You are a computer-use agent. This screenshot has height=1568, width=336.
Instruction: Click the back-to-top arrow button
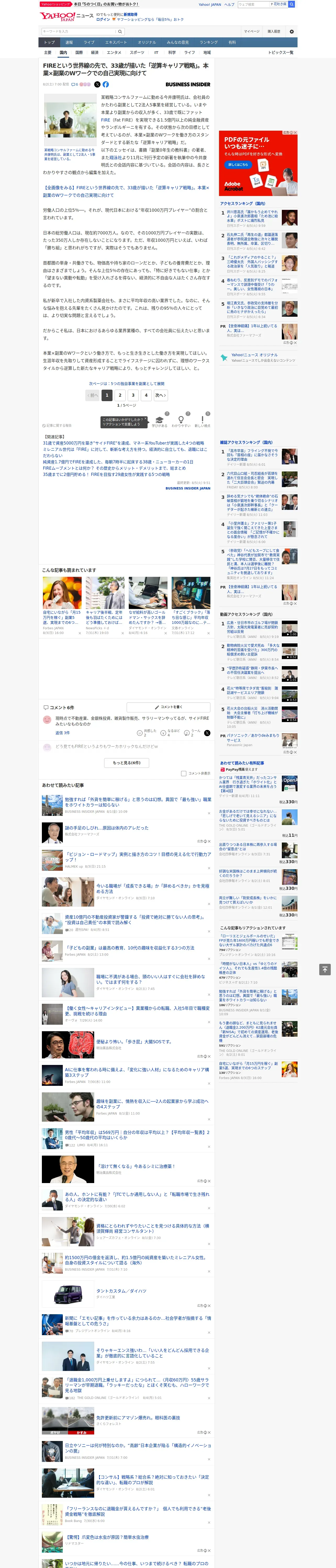click(325, 969)
